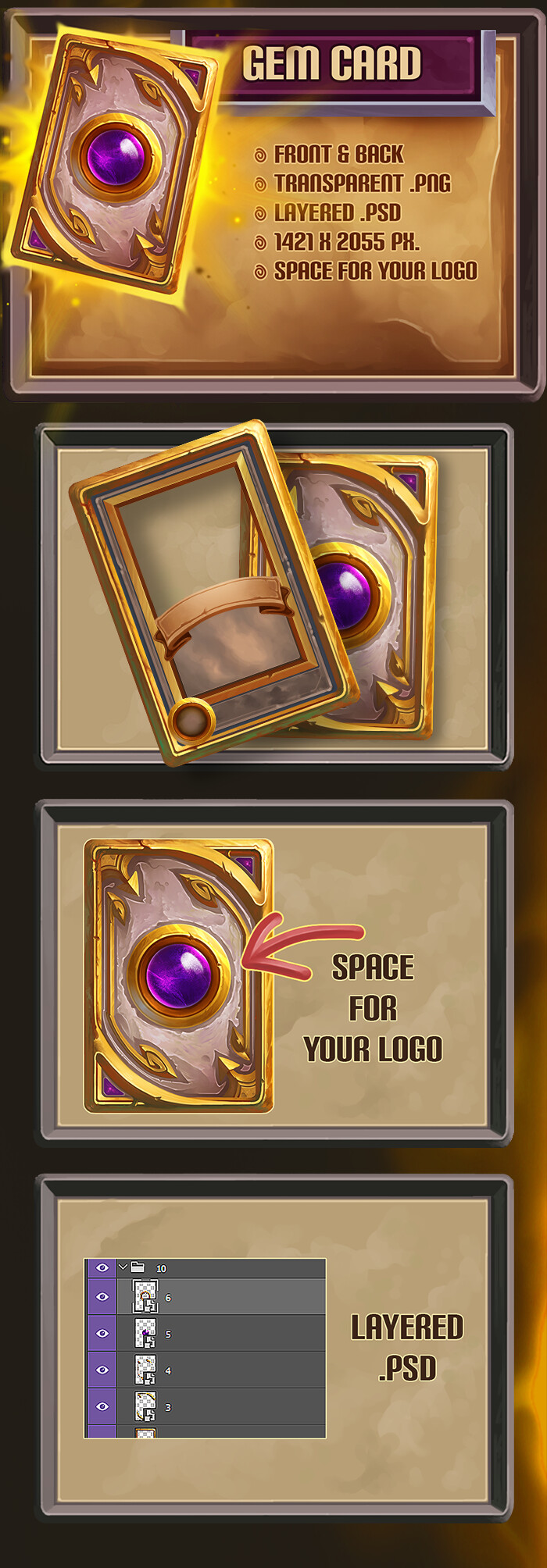Toggle visibility eye of layer 5
547x1568 pixels.
(102, 1333)
